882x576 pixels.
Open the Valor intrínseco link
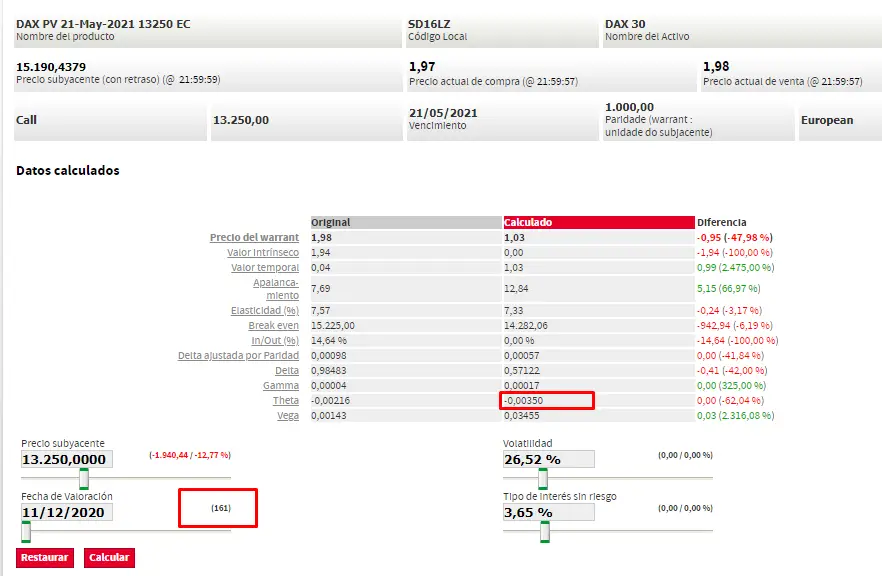(263, 253)
